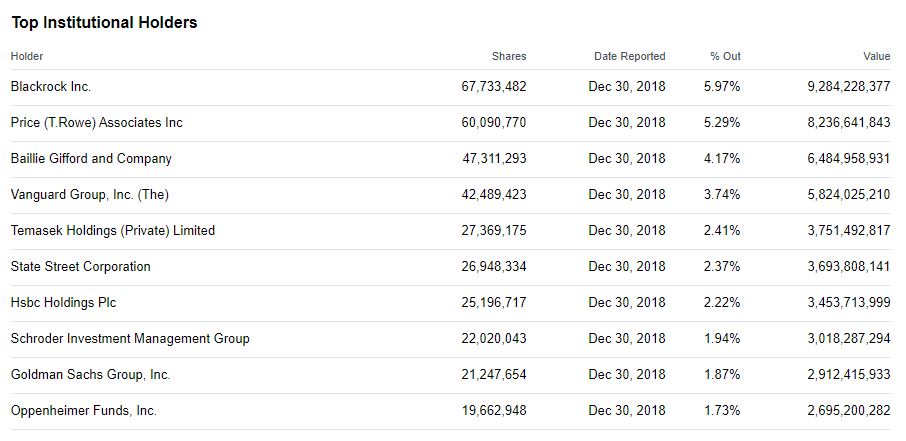Open Baillie Gifford and Company holder
906x441 pixels.
[x=91, y=159]
